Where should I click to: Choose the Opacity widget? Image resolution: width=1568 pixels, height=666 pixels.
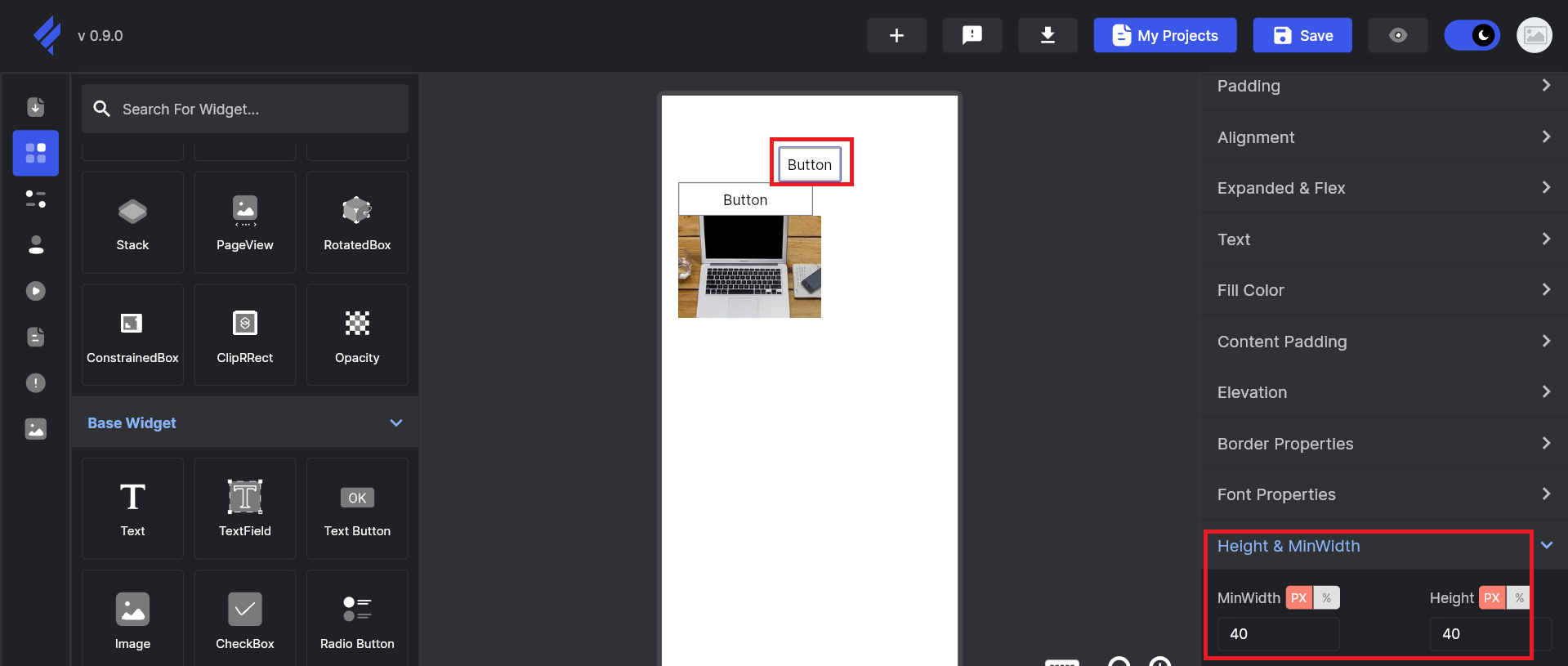pos(357,335)
